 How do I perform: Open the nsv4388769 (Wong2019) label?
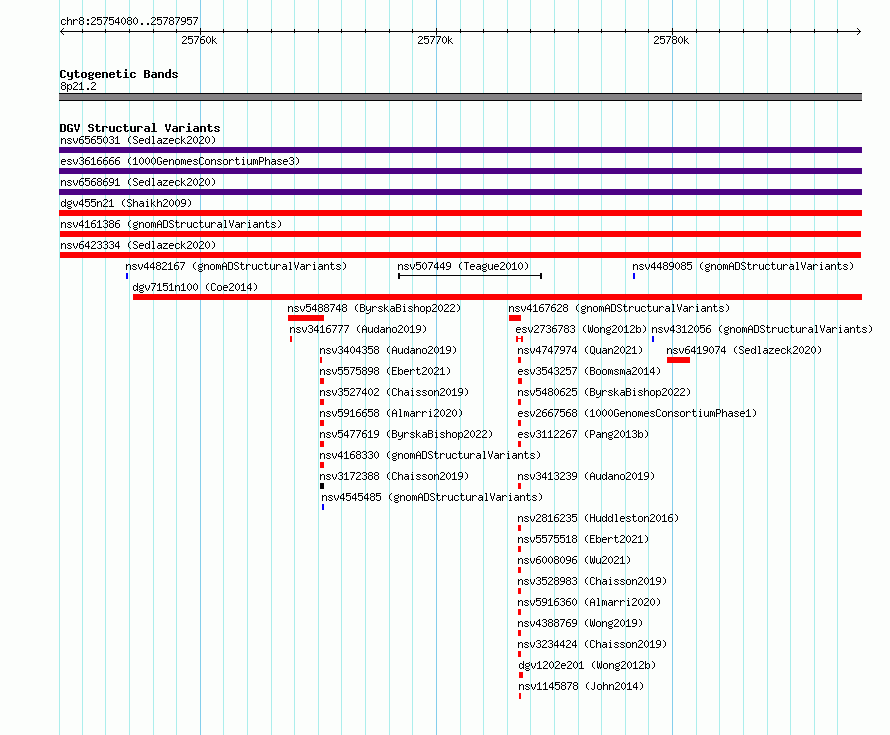click(x=580, y=623)
